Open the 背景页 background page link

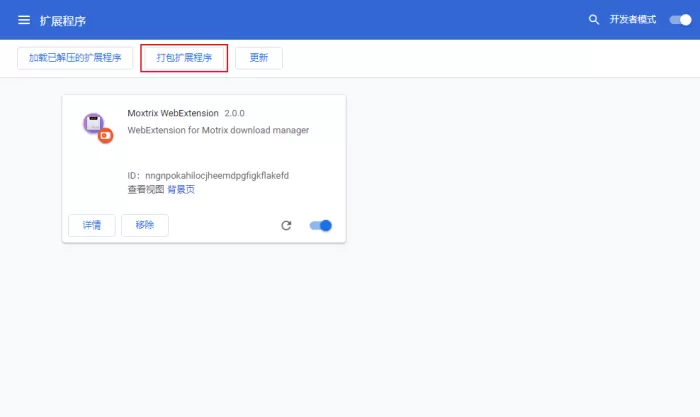tap(181, 189)
